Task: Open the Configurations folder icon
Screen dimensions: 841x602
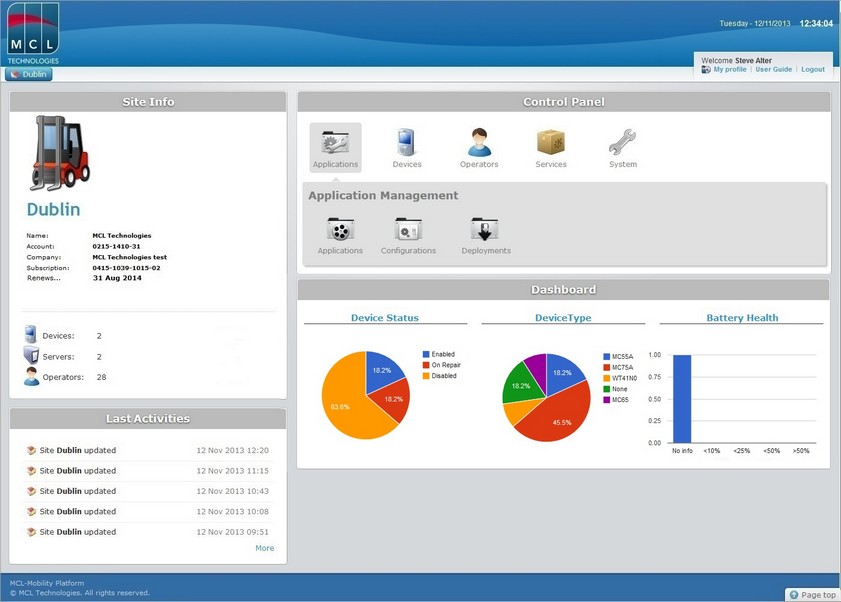Action: (408, 236)
